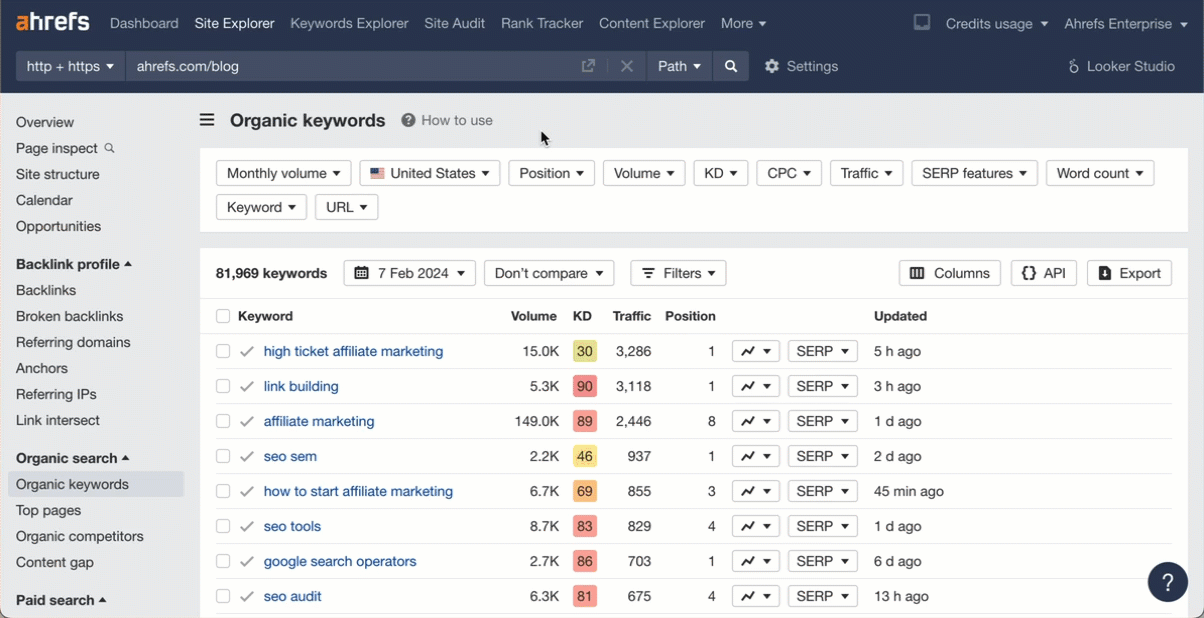Click the search magnifier icon in the URL bar
This screenshot has height=618, width=1204.
[x=731, y=66]
